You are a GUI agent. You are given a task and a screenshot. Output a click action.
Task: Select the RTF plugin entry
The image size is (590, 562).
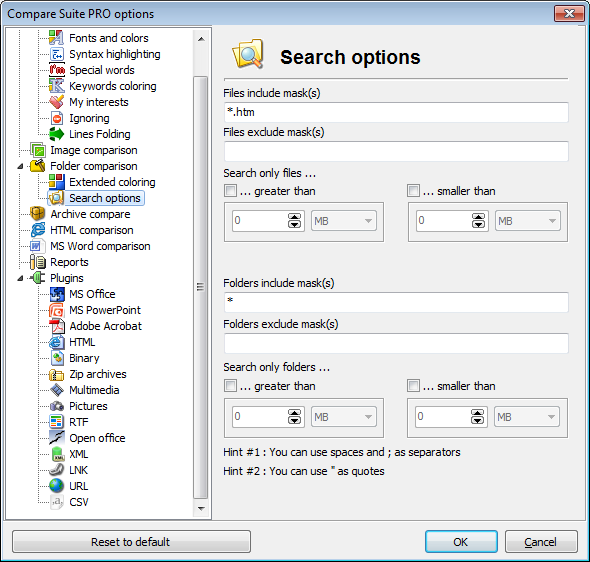pos(79,422)
